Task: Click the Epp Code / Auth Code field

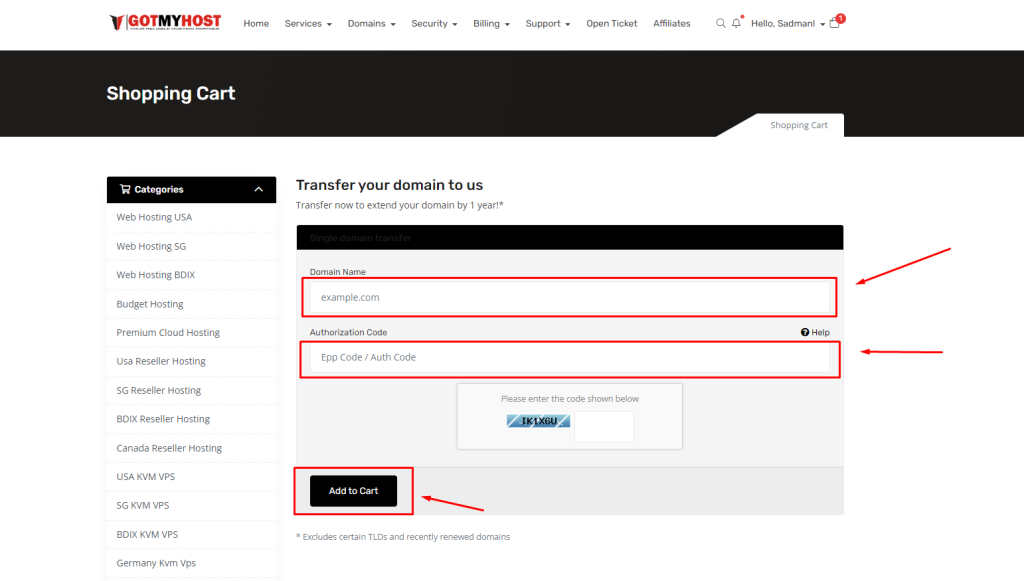Action: click(568, 357)
